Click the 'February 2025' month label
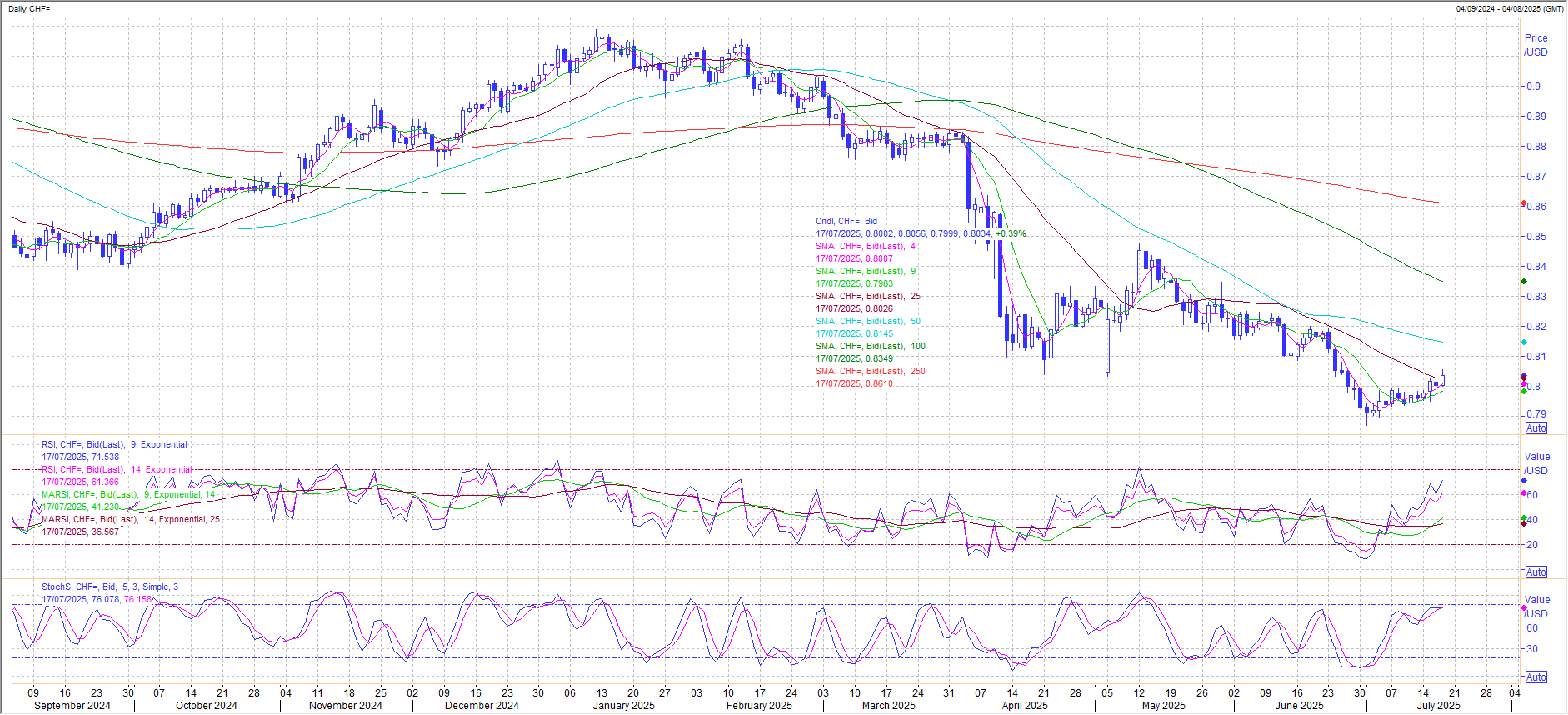Screen dimensions: 1568x715 (759, 706)
